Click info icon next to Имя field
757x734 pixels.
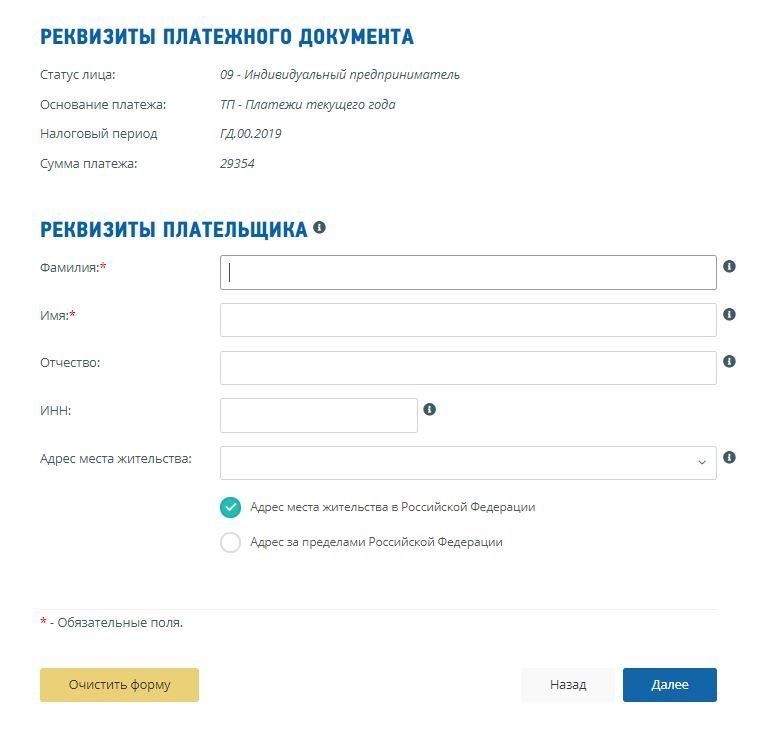(x=729, y=314)
